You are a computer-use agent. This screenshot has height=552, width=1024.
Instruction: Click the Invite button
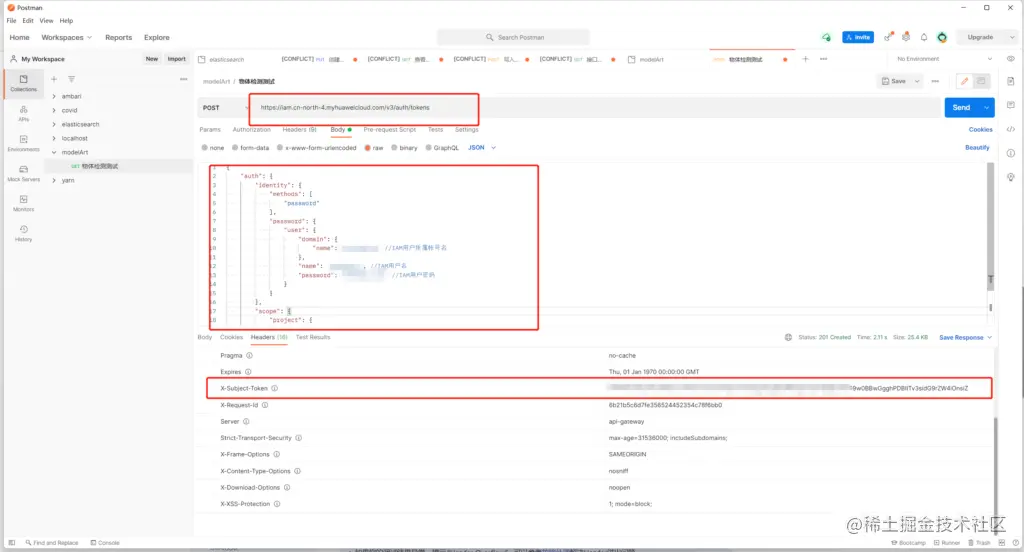tap(858, 37)
